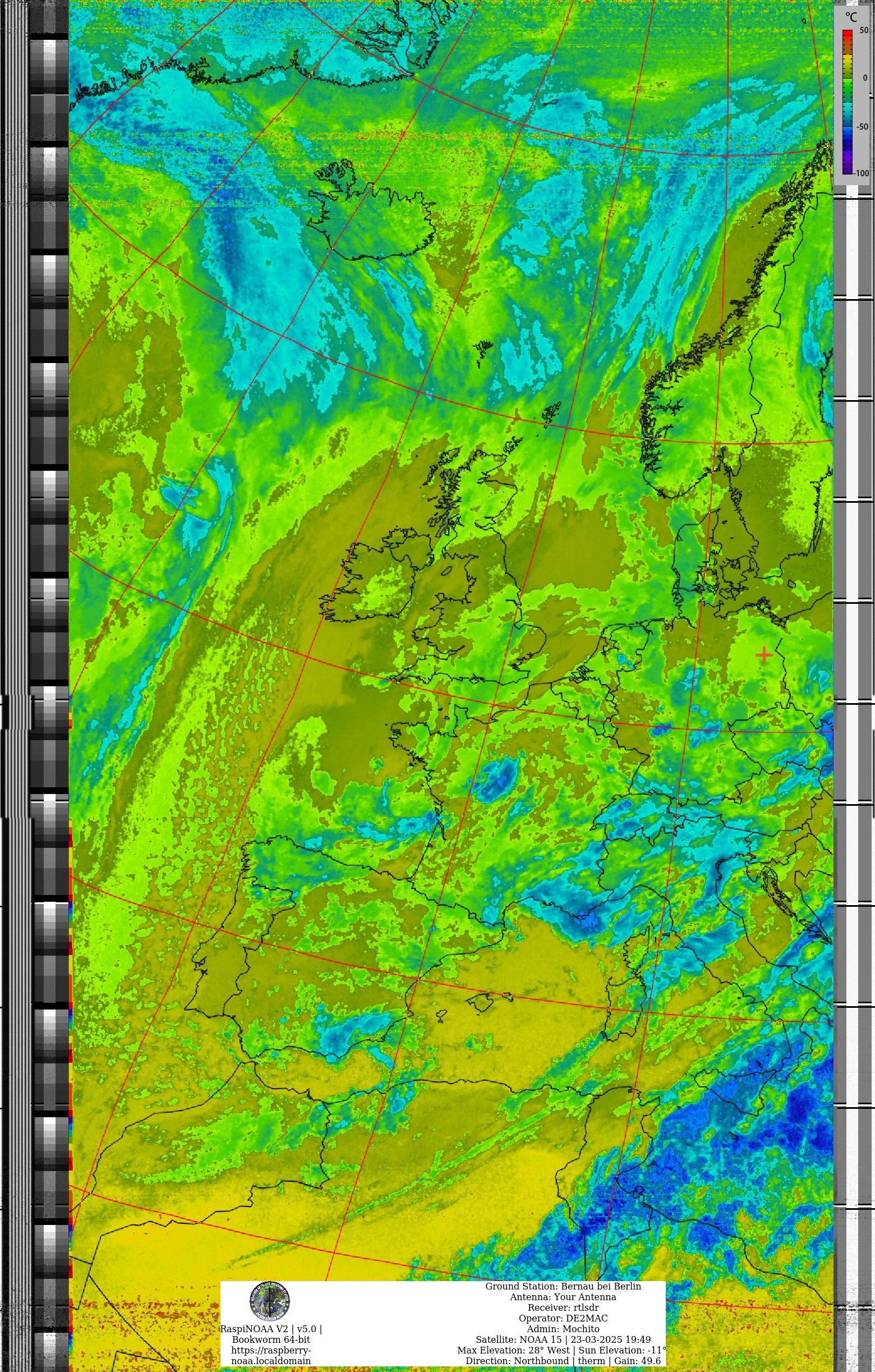Click the 'Receiver: rtlsdr' text

click(563, 1308)
